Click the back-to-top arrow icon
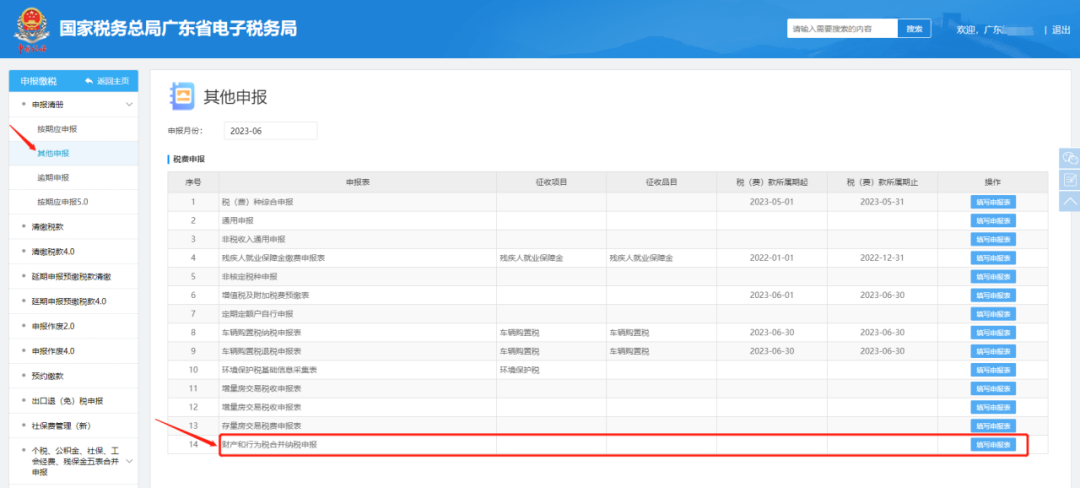The image size is (1080, 488). [x=1070, y=201]
